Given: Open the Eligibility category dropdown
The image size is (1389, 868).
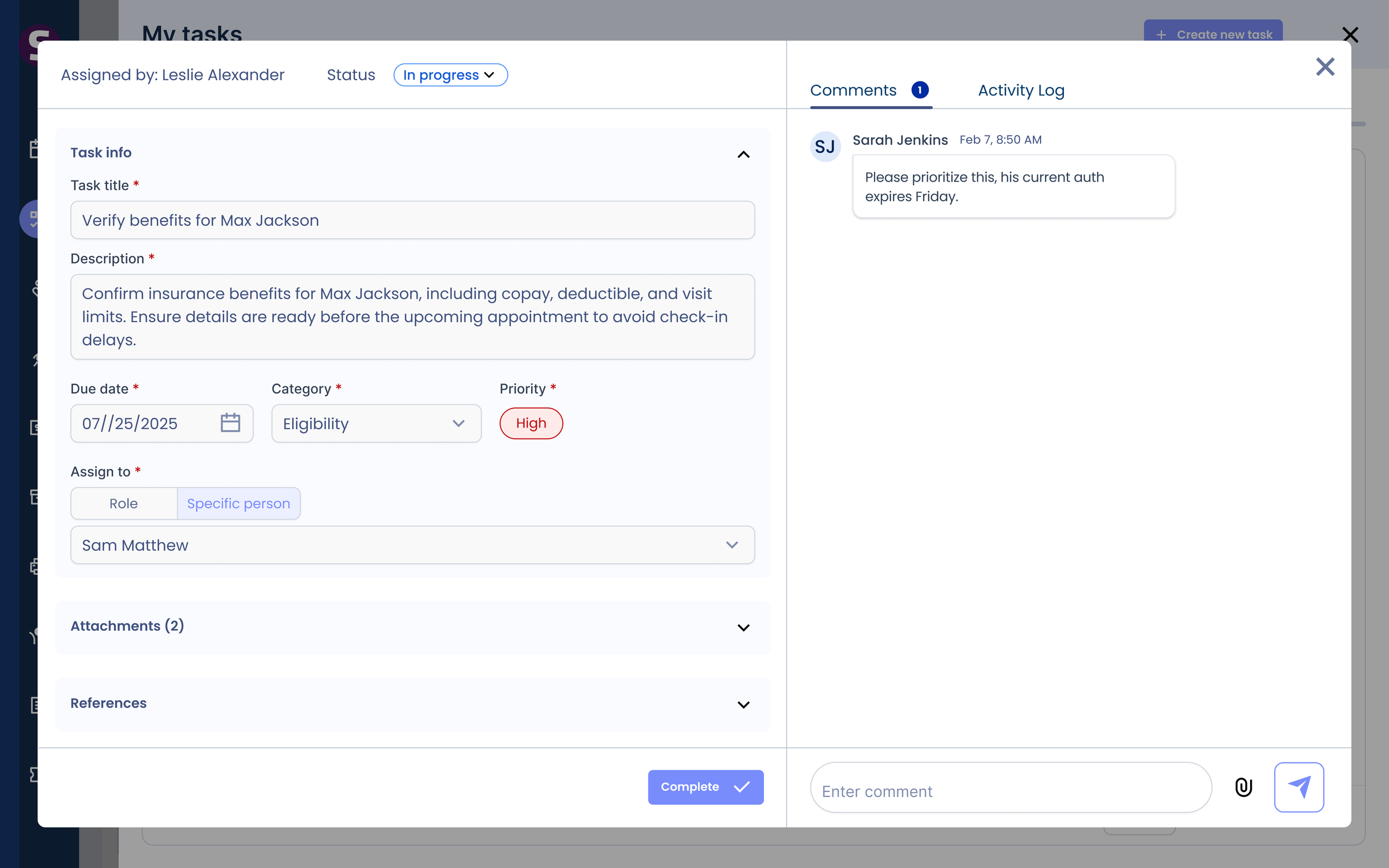Looking at the screenshot, I should click(376, 423).
